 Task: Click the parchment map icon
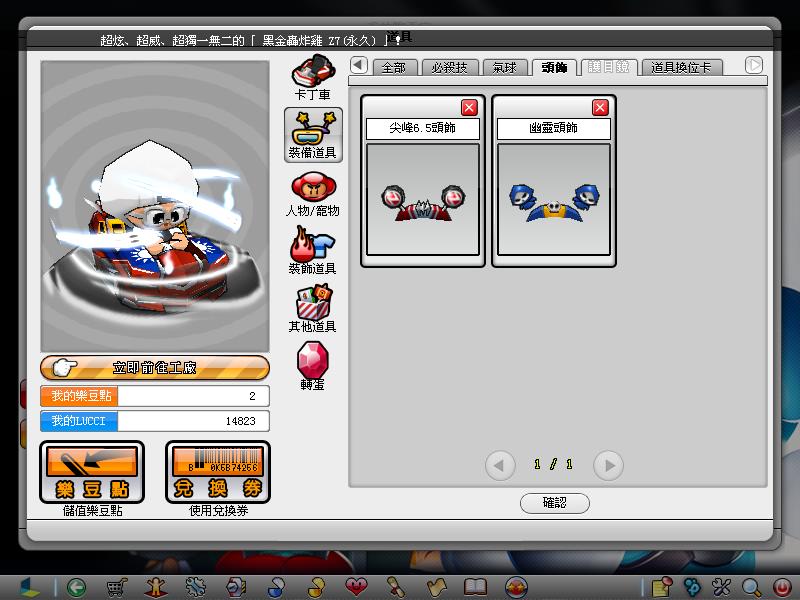(x=436, y=587)
